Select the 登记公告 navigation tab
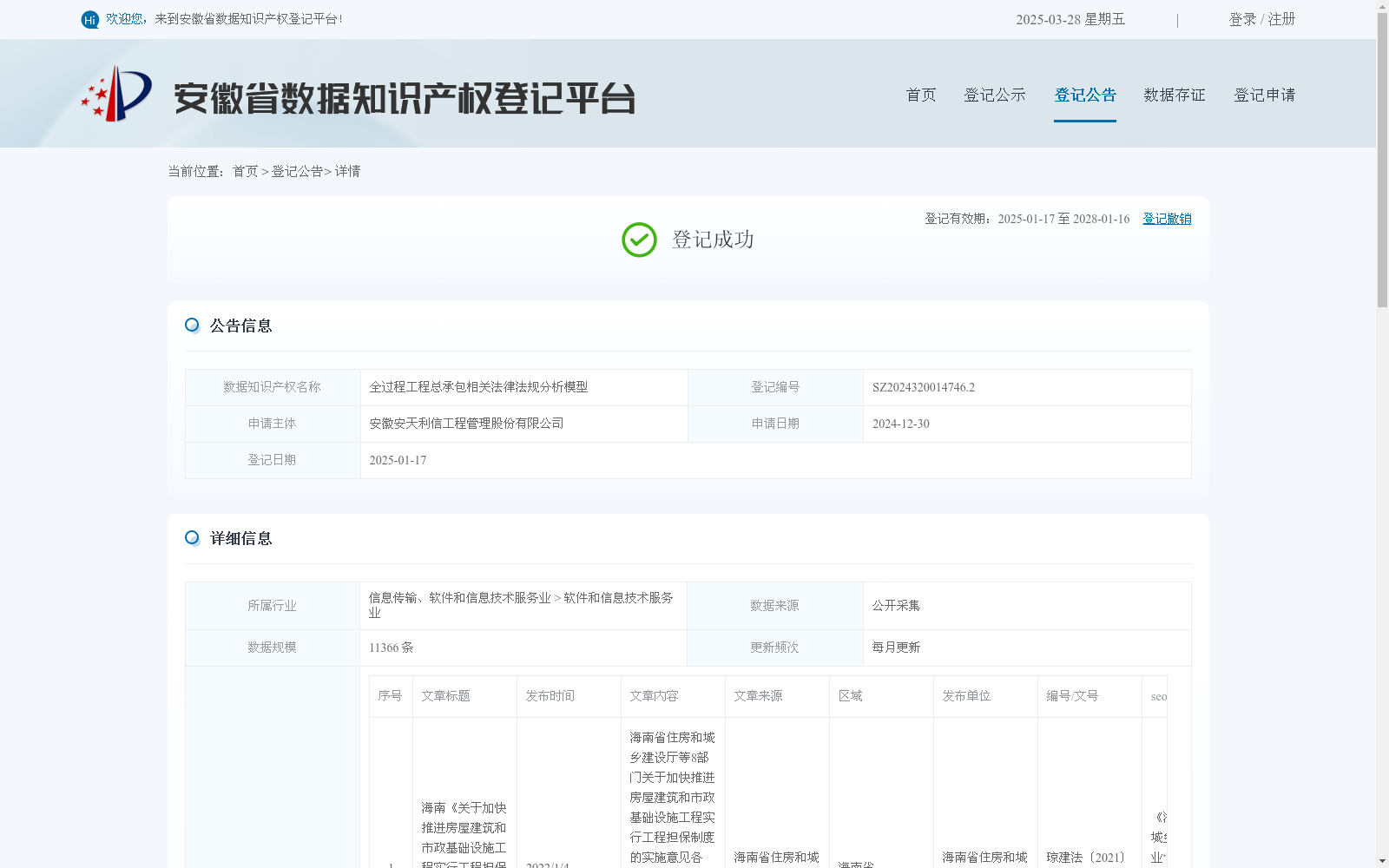 [1085, 95]
